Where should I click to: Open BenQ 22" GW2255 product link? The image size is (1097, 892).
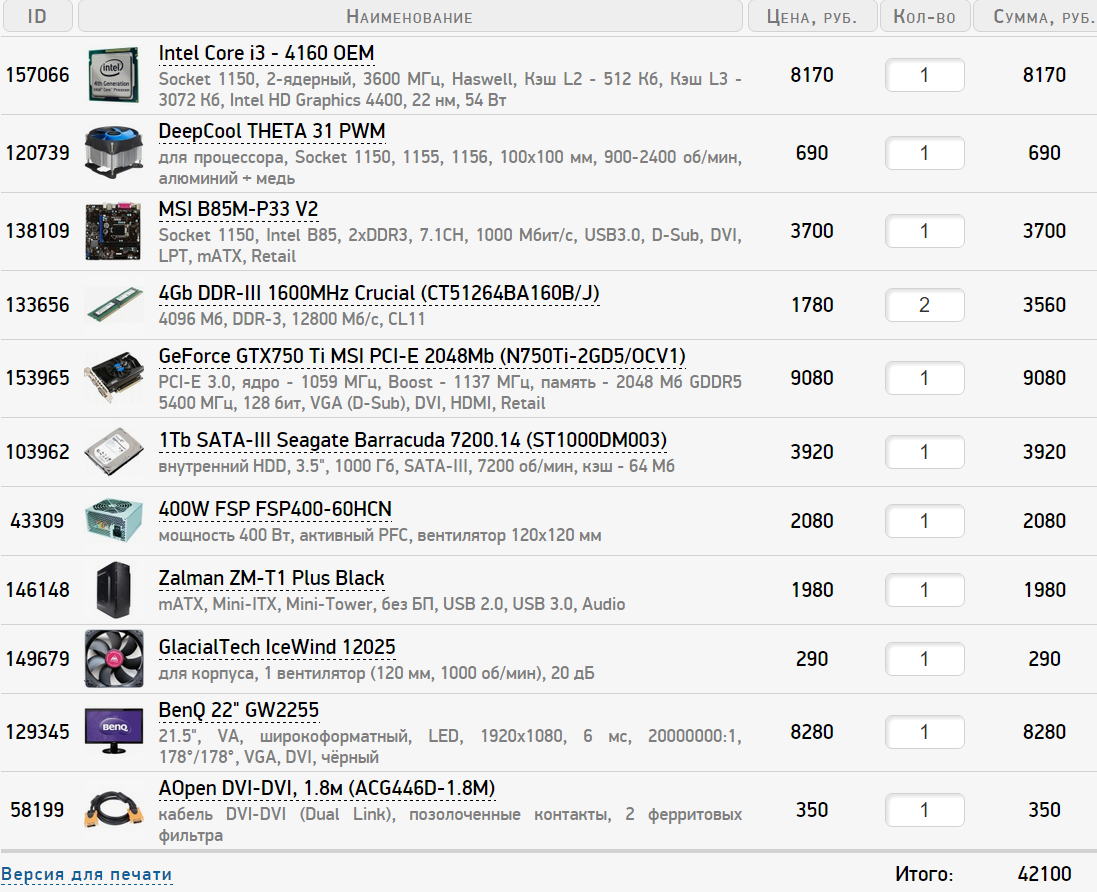(x=239, y=710)
